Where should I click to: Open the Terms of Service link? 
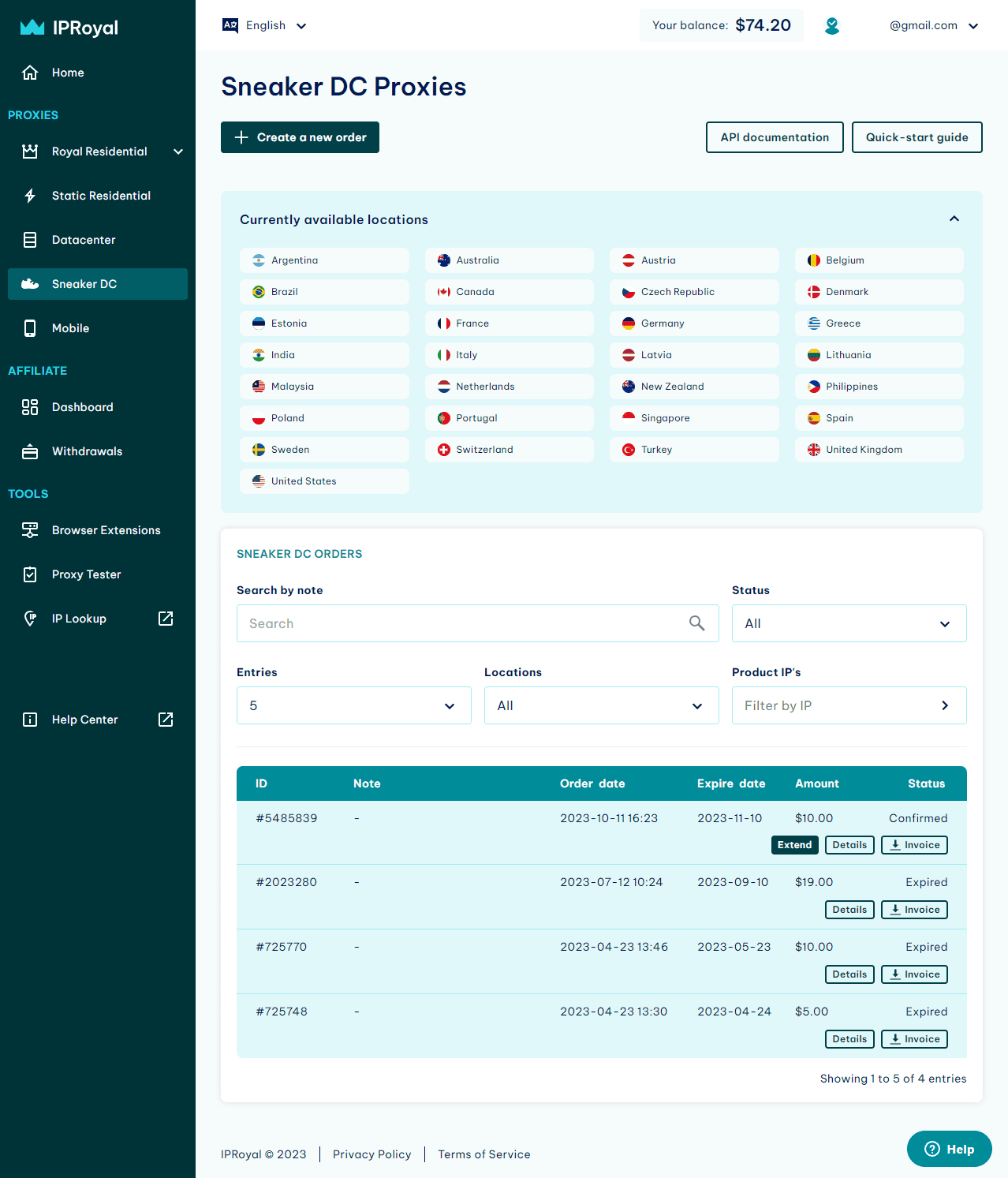(x=484, y=1154)
